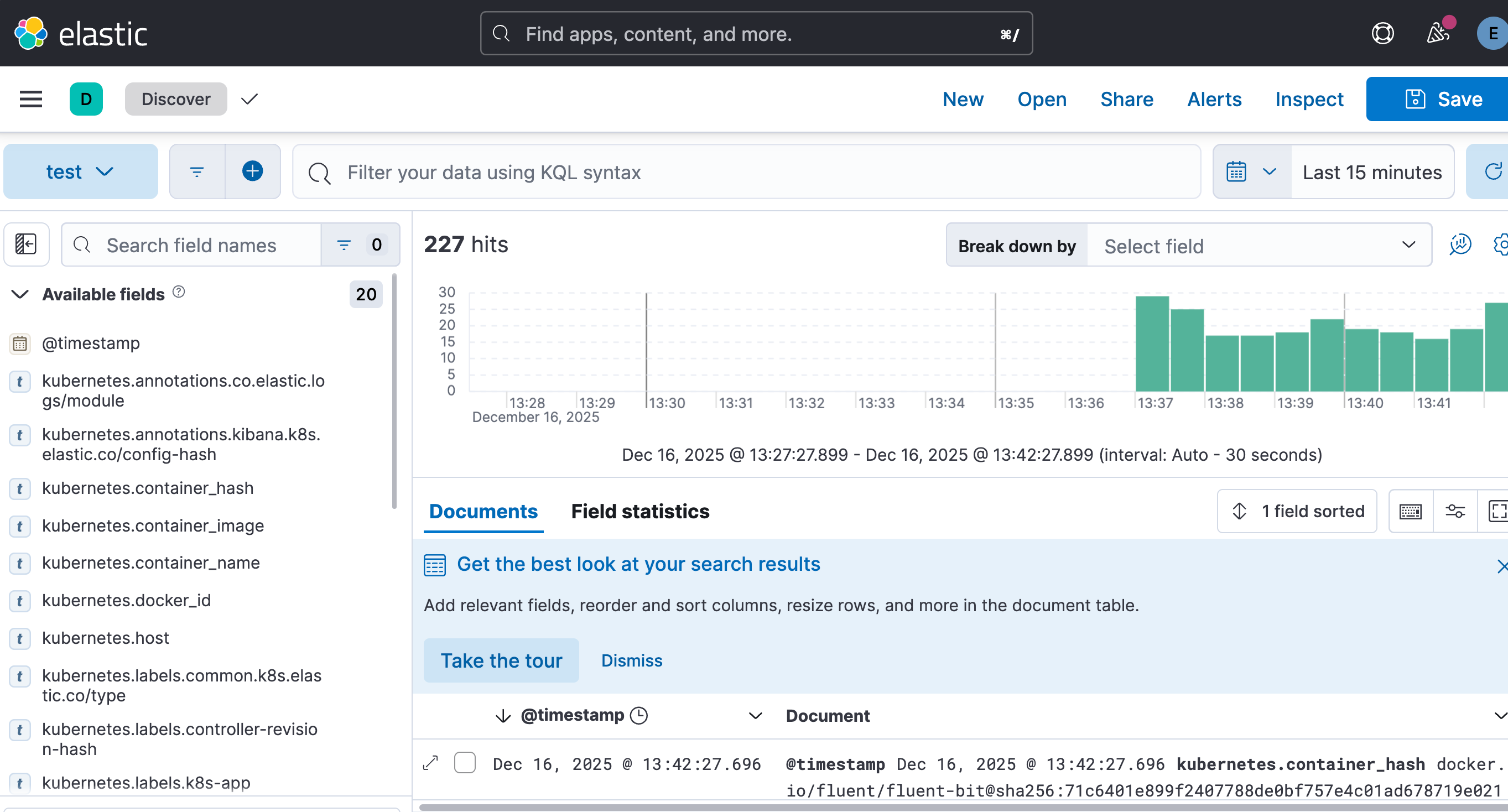Click the Dismiss link
This screenshot has height=812, width=1508.
(631, 660)
